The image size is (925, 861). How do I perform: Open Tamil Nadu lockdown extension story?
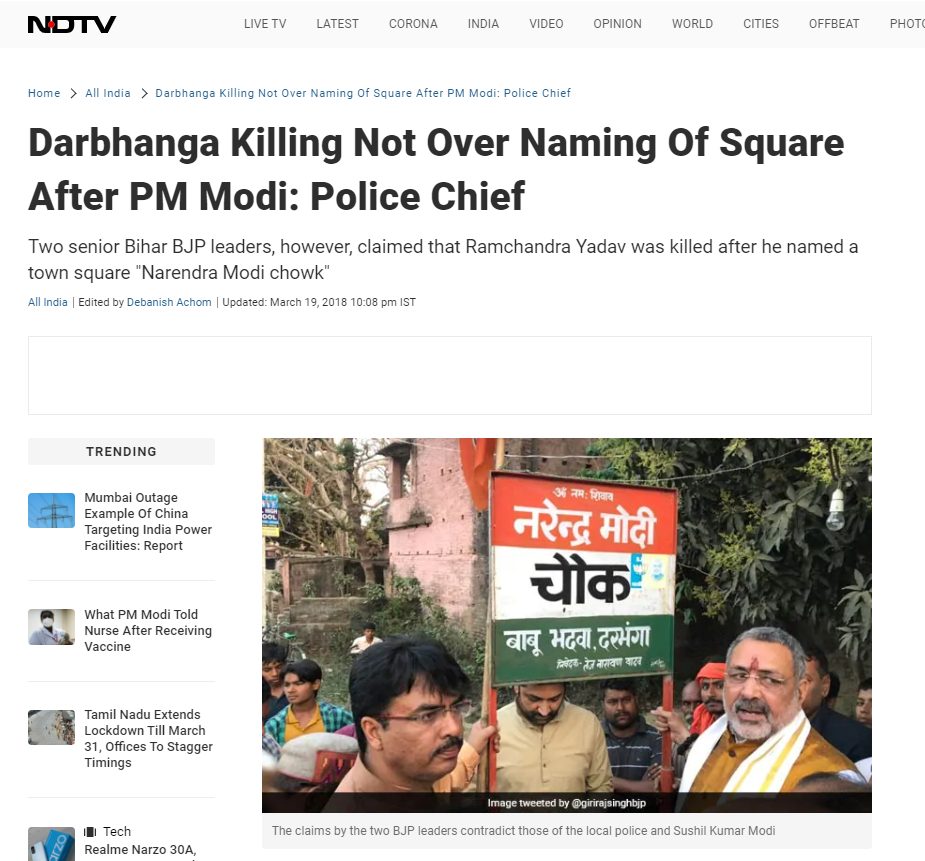pyautogui.click(x=149, y=738)
